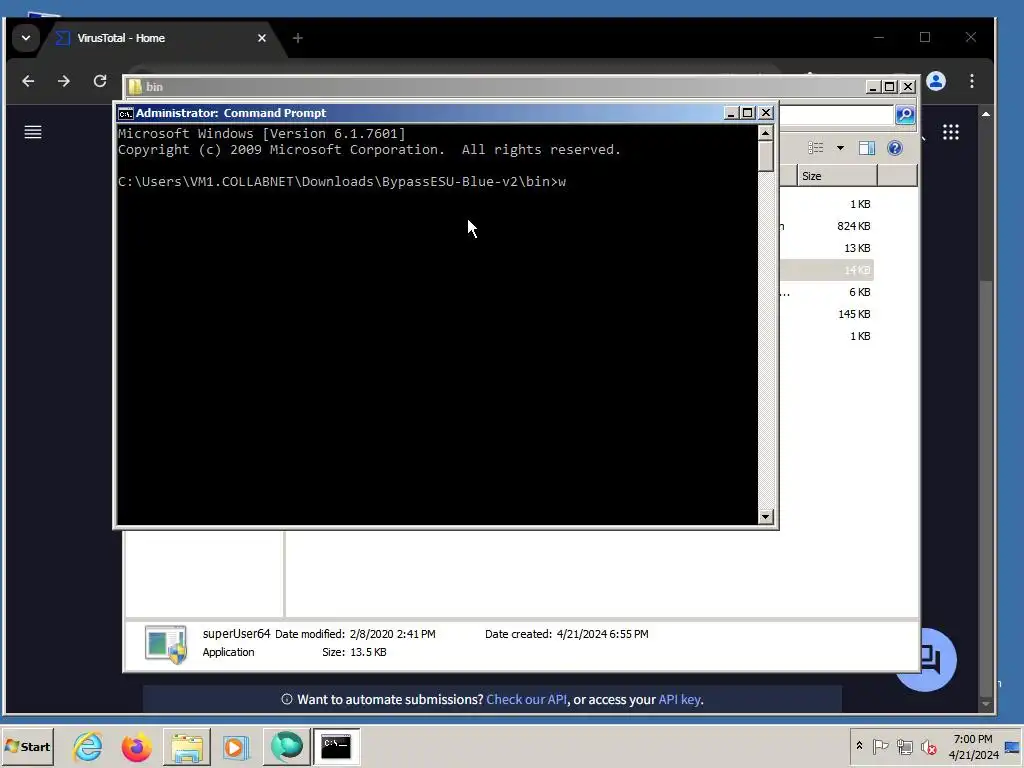
Task: Open the taskbar clock and date
Action: point(973,746)
